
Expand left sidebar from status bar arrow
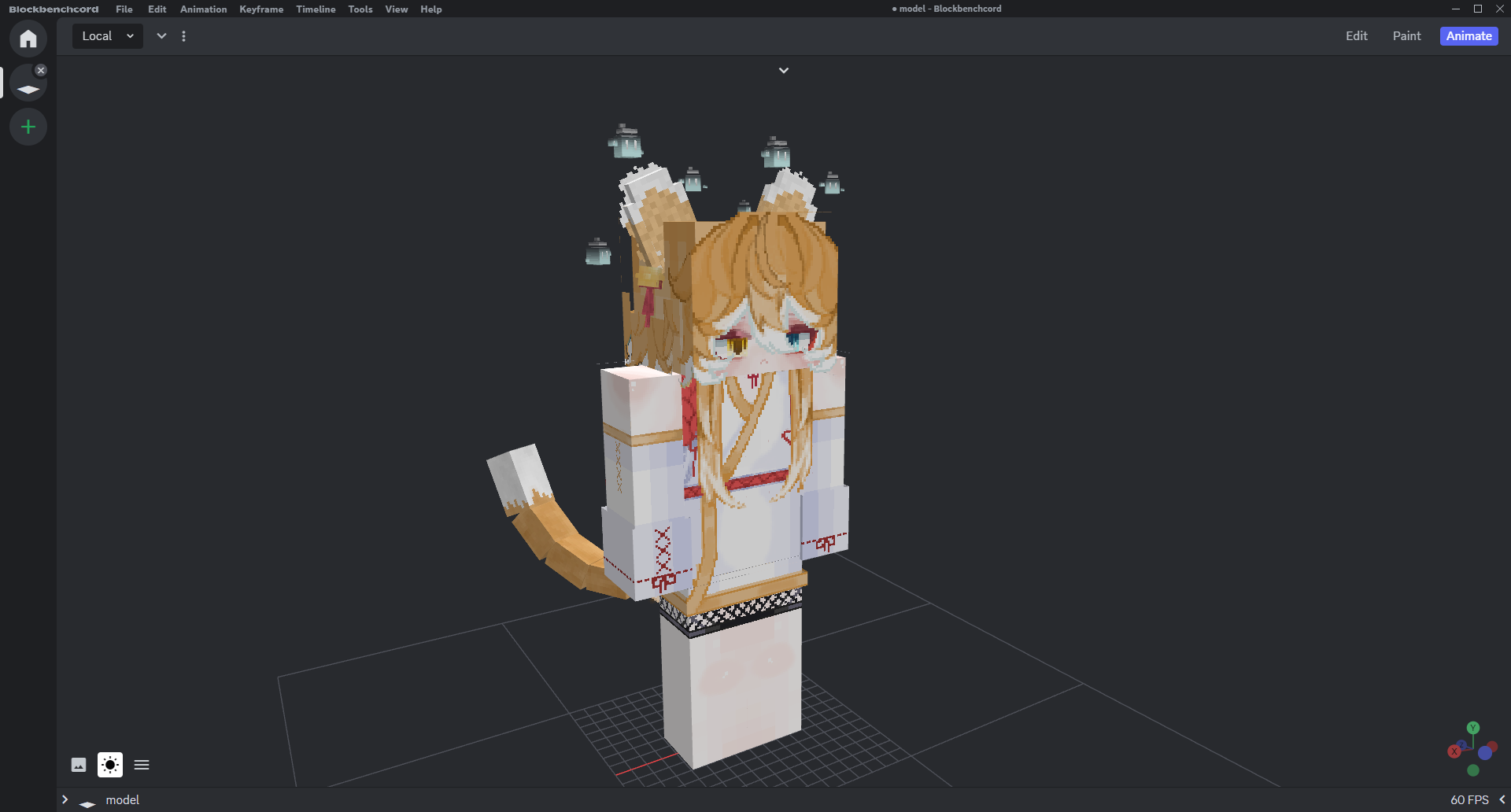[65, 799]
